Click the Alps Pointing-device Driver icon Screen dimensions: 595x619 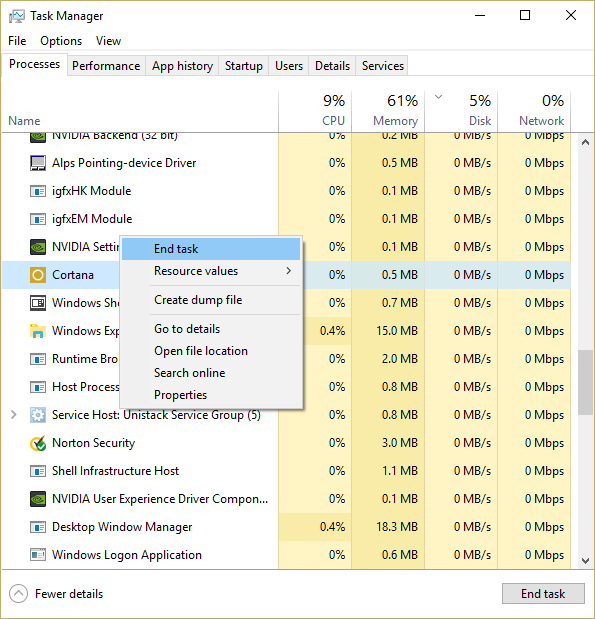click(38, 163)
